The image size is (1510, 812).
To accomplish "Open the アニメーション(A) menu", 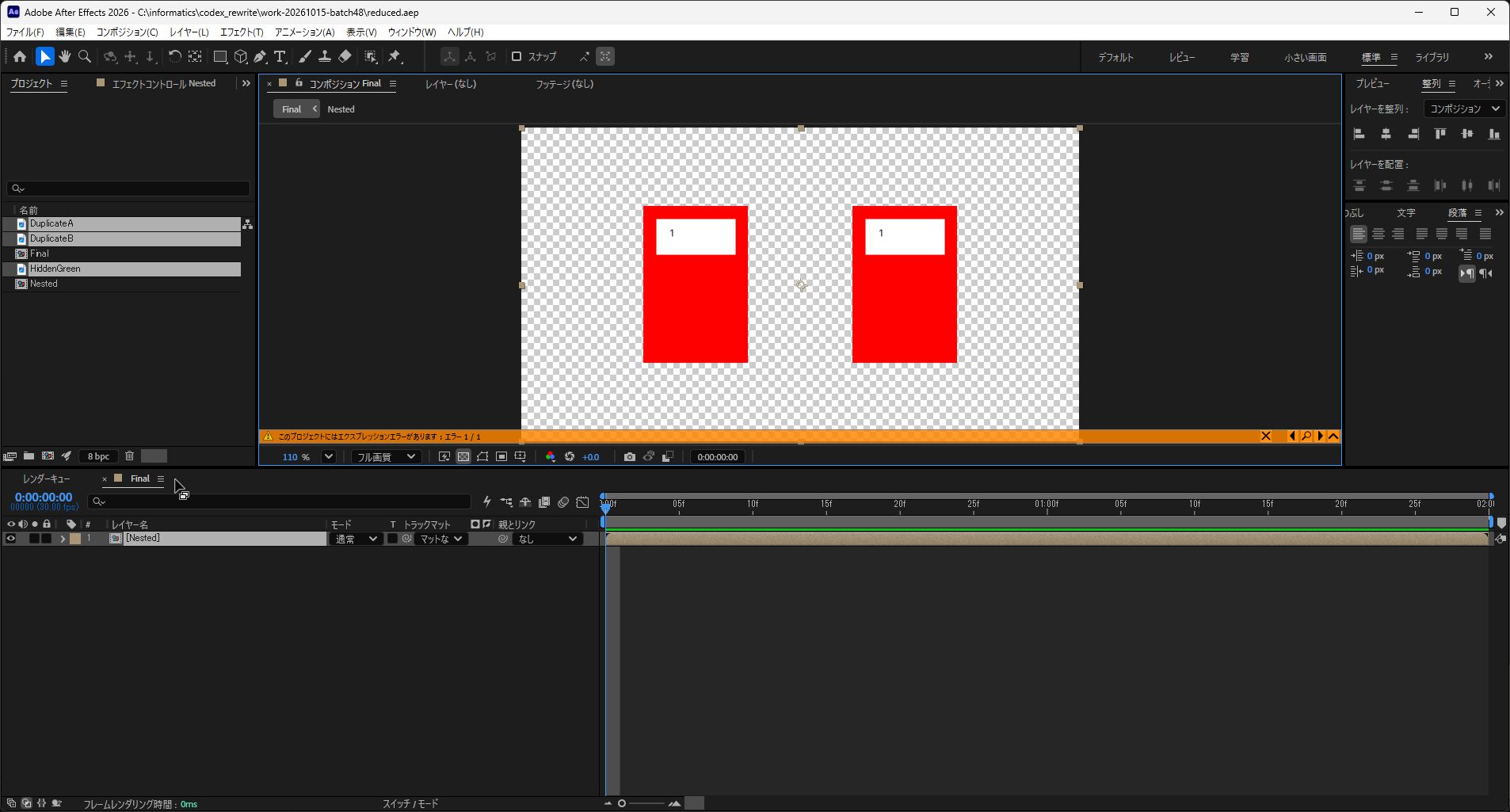I will (304, 32).
